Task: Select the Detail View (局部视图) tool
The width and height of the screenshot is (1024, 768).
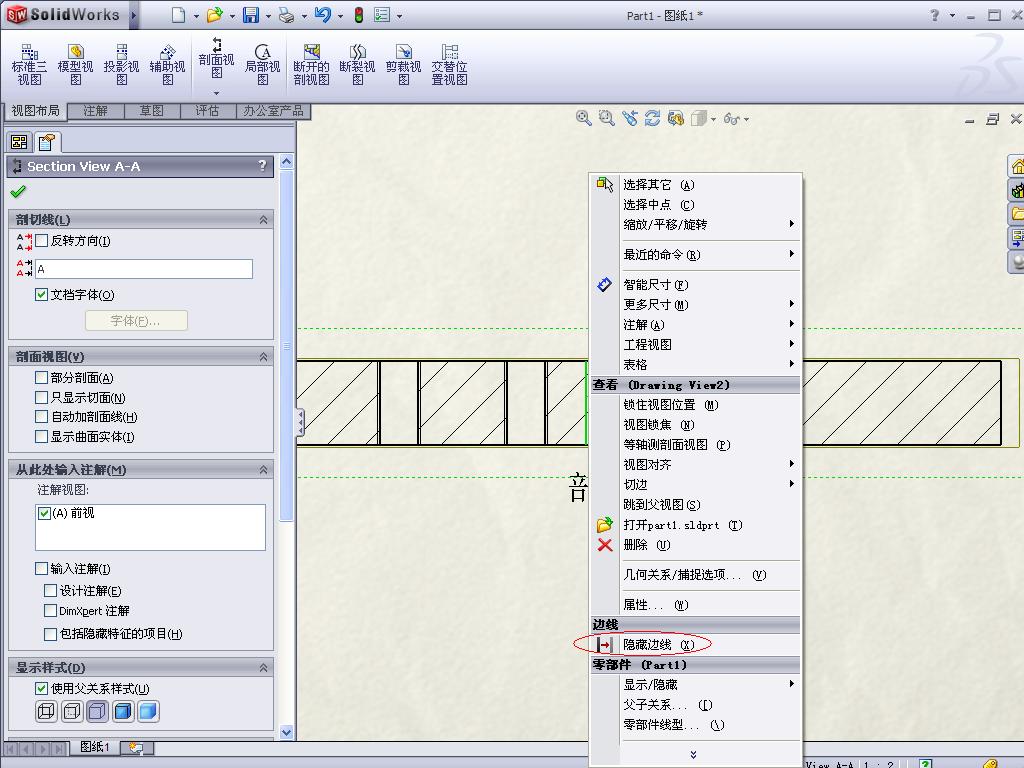Action: pos(263,65)
